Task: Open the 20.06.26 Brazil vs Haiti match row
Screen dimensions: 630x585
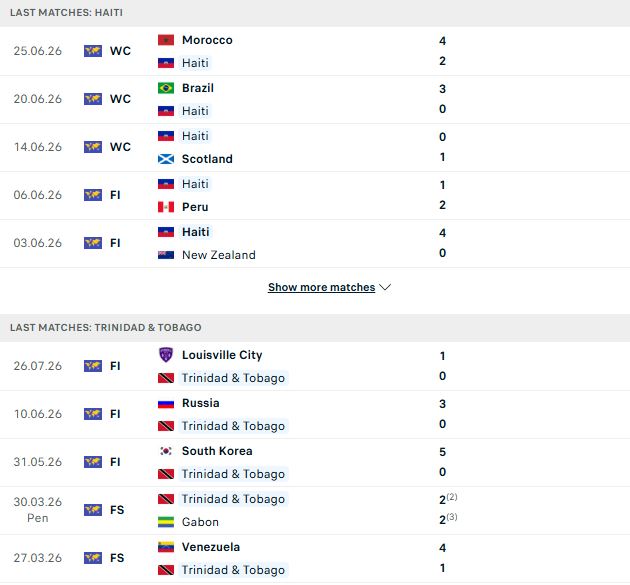Action: coord(315,99)
